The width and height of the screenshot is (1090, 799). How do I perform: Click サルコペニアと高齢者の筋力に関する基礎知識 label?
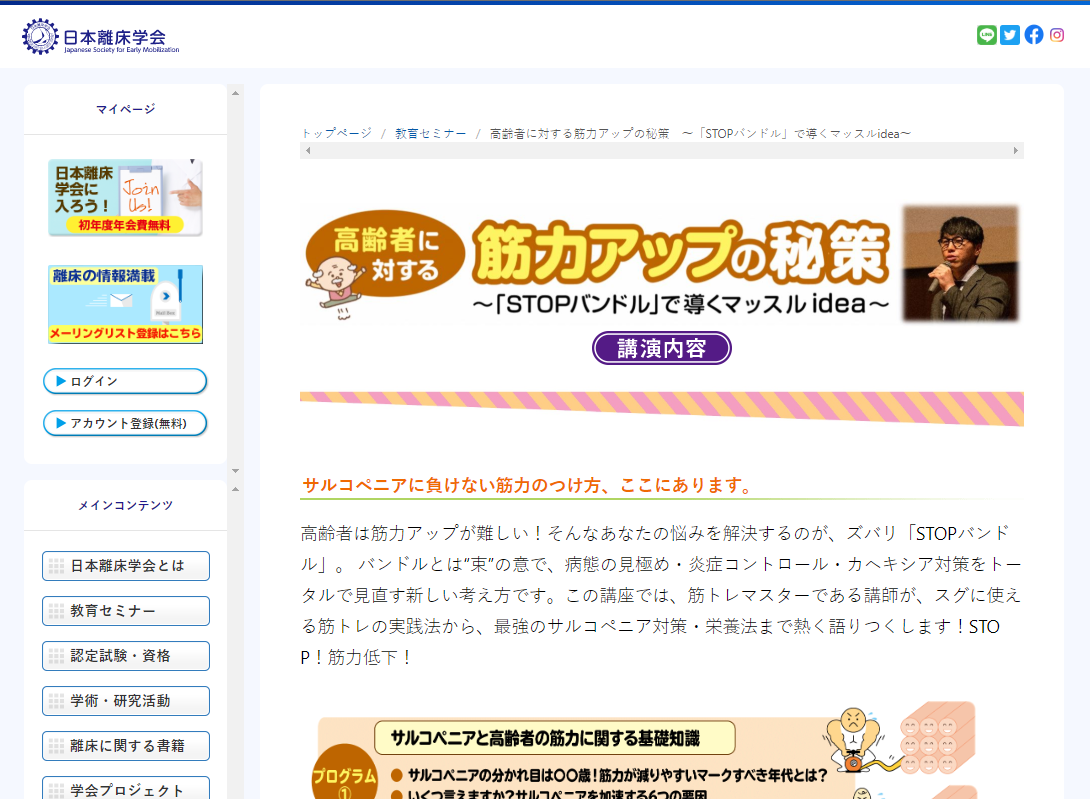coord(555,738)
